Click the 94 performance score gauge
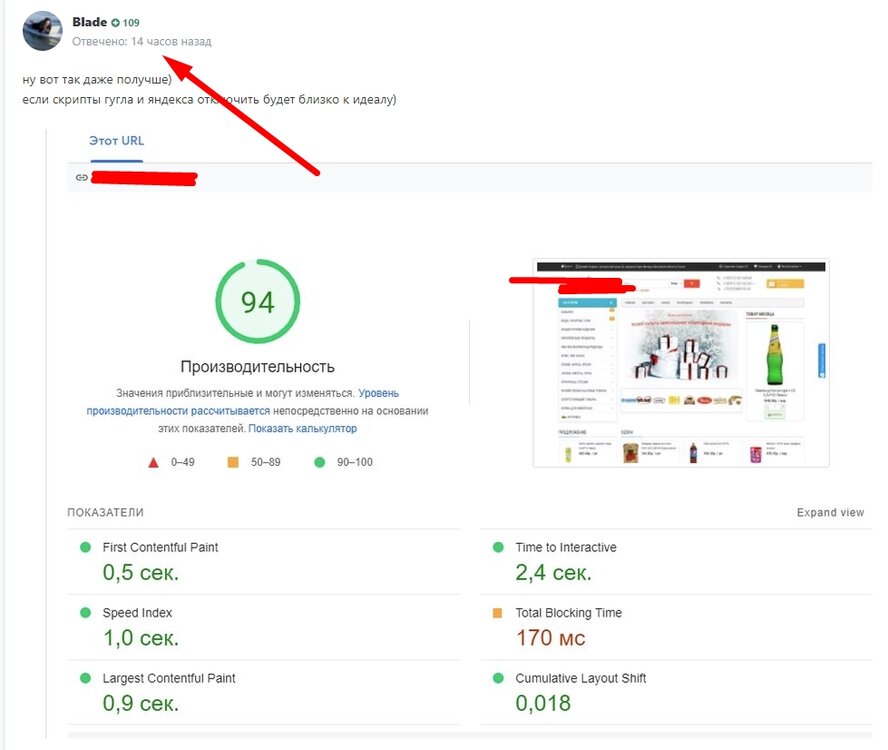This screenshot has width=888, height=750. coord(257,301)
